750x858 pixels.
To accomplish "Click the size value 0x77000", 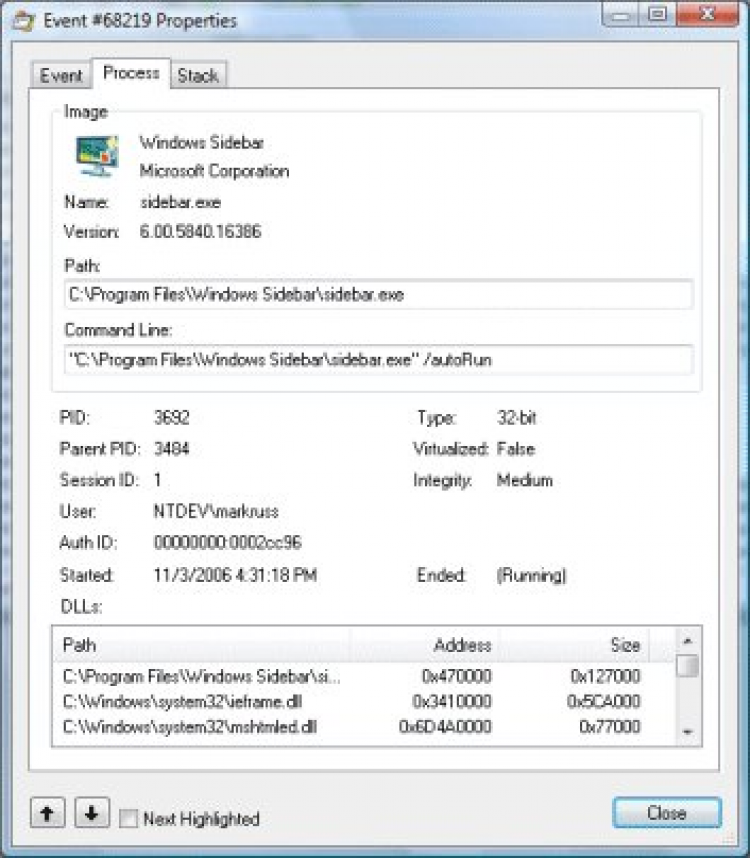I will pyautogui.click(x=609, y=727).
